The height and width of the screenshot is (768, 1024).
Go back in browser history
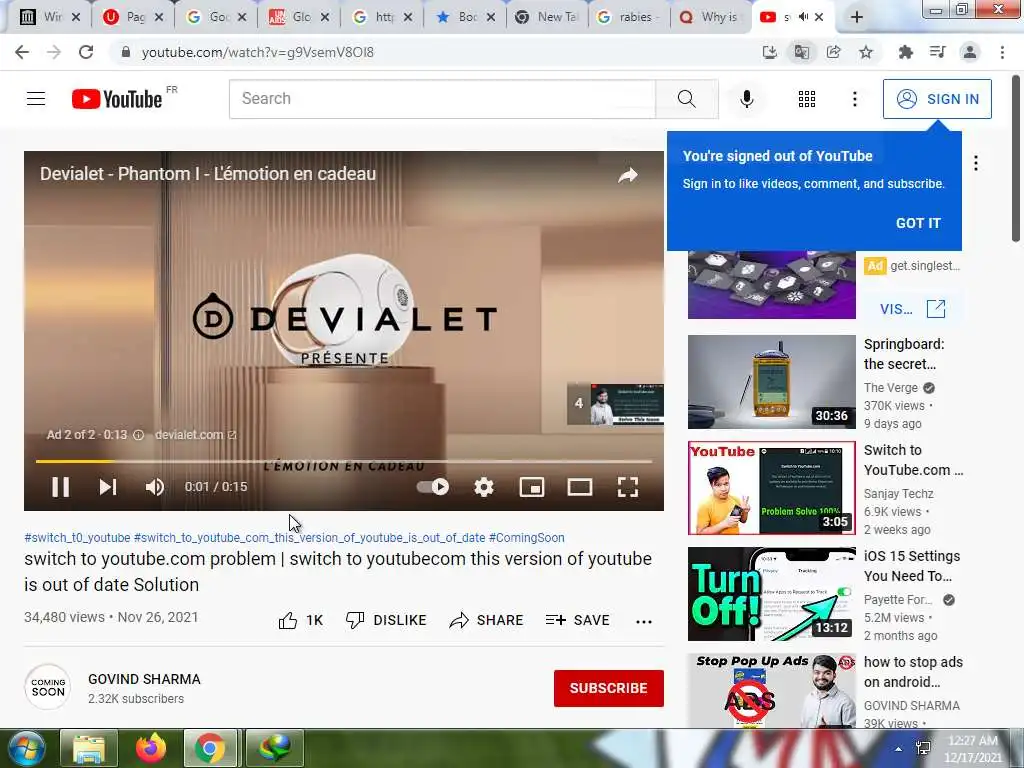coord(22,52)
